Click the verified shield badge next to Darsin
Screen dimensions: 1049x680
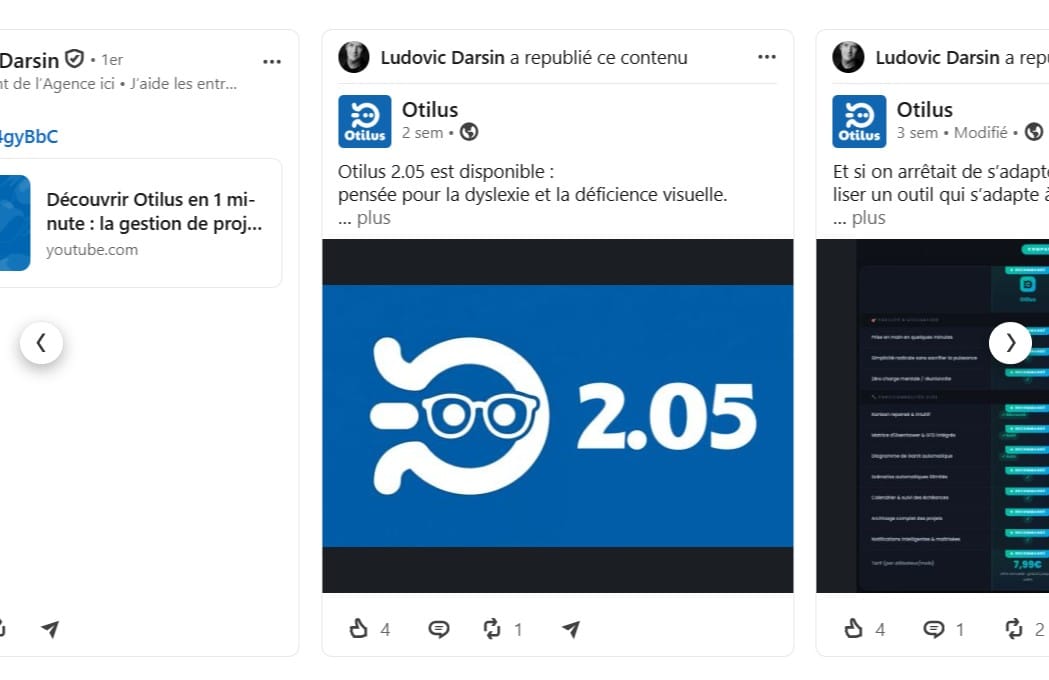pyautogui.click(x=74, y=59)
